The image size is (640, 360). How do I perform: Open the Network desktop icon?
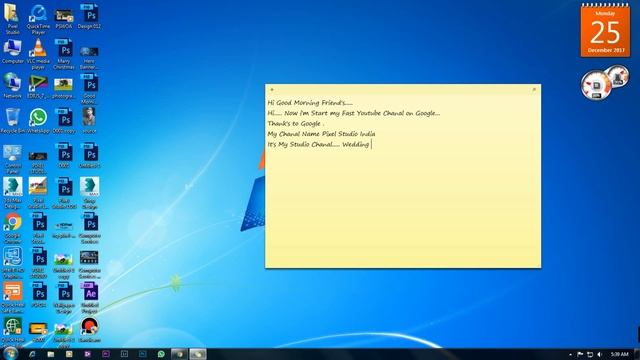click(x=12, y=86)
